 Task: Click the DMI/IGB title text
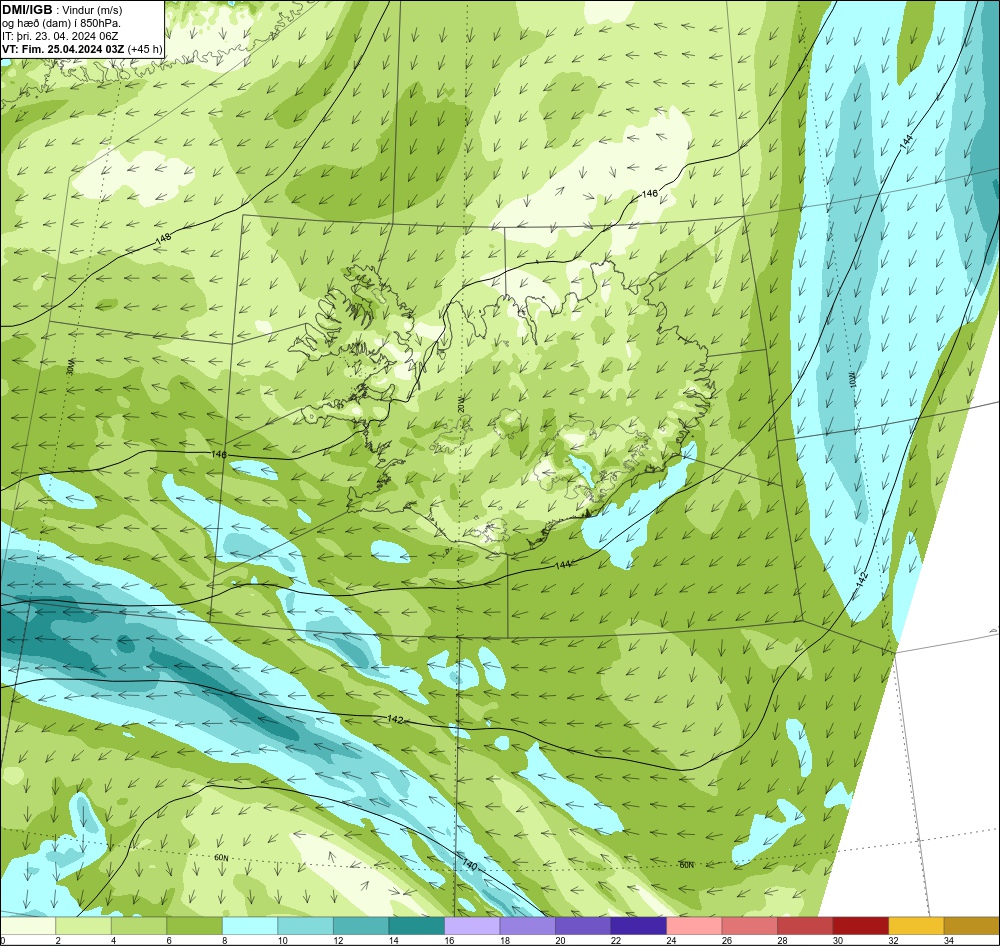[27, 10]
